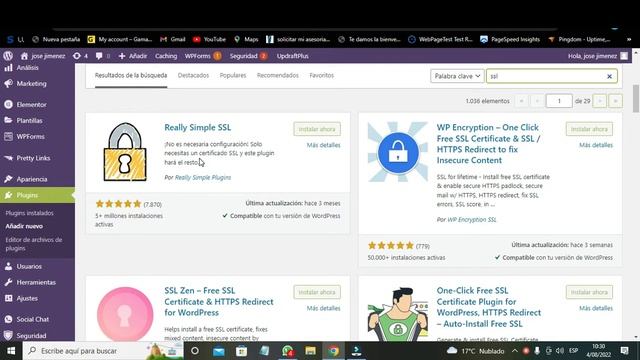Image resolution: width=640 pixels, height=360 pixels.
Task: Open the WordPress logo menu
Action: coord(8,56)
